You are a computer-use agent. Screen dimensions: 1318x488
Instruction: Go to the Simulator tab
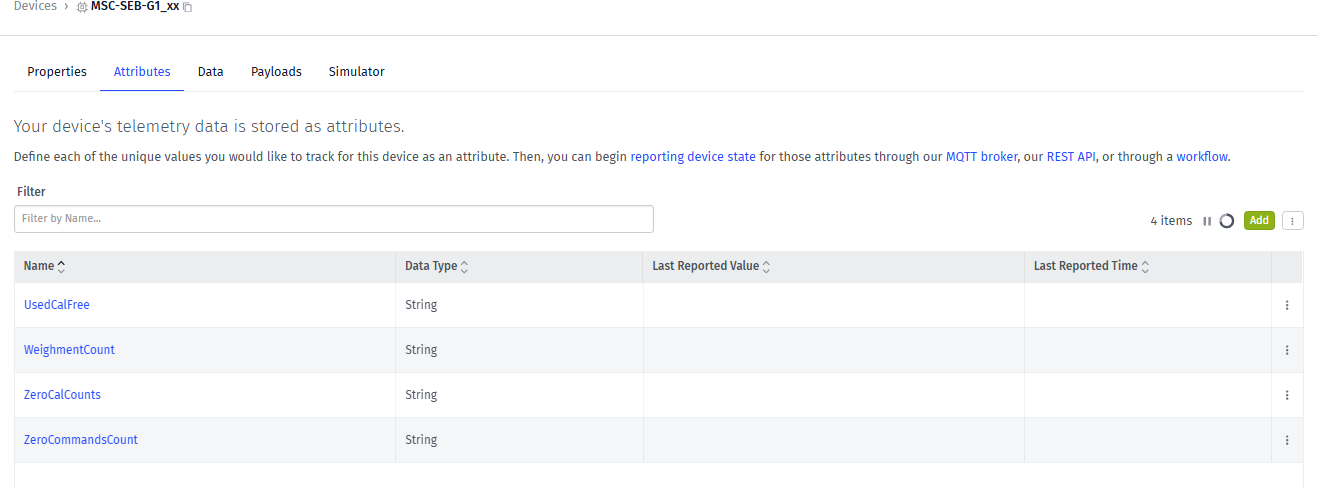pyautogui.click(x=357, y=72)
